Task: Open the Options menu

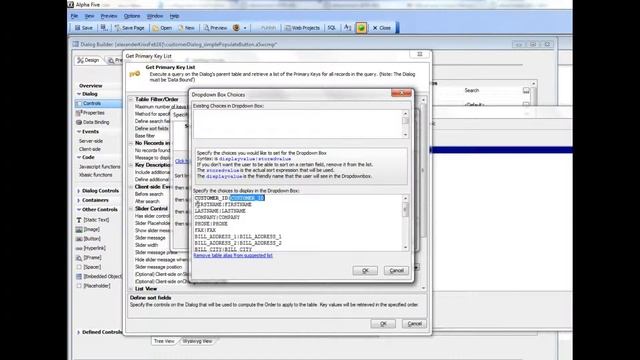Action: pos(132,16)
